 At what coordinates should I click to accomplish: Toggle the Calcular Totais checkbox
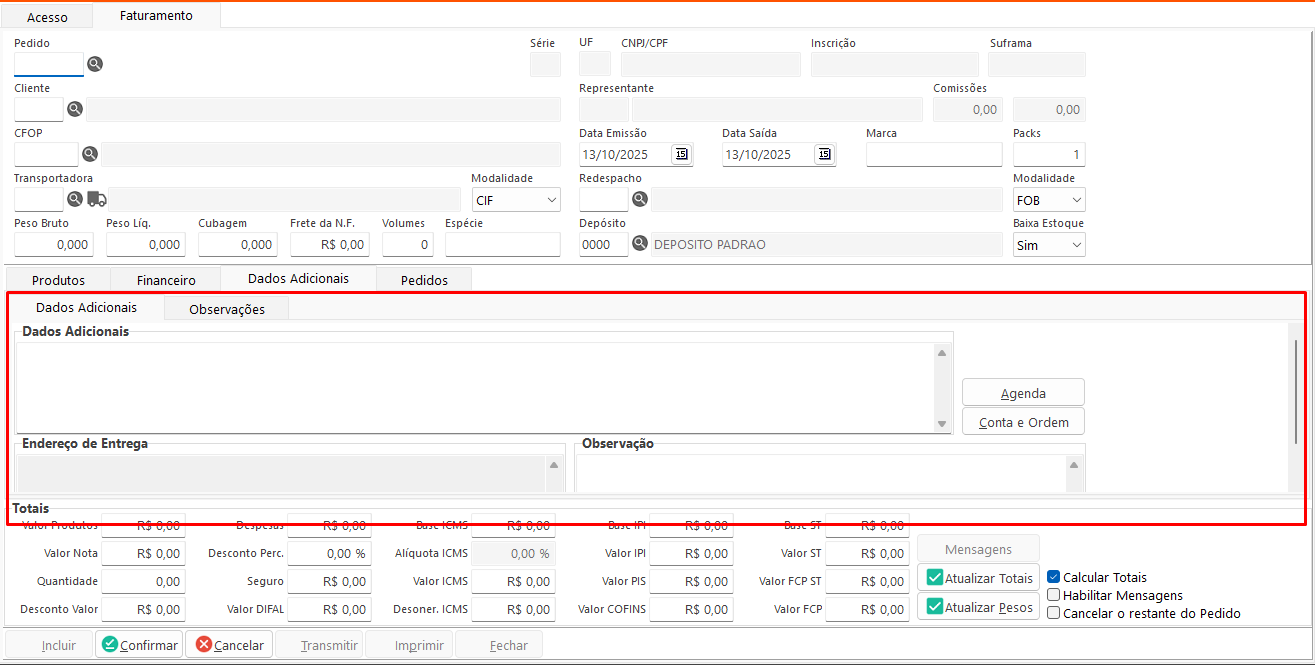pyautogui.click(x=1053, y=577)
